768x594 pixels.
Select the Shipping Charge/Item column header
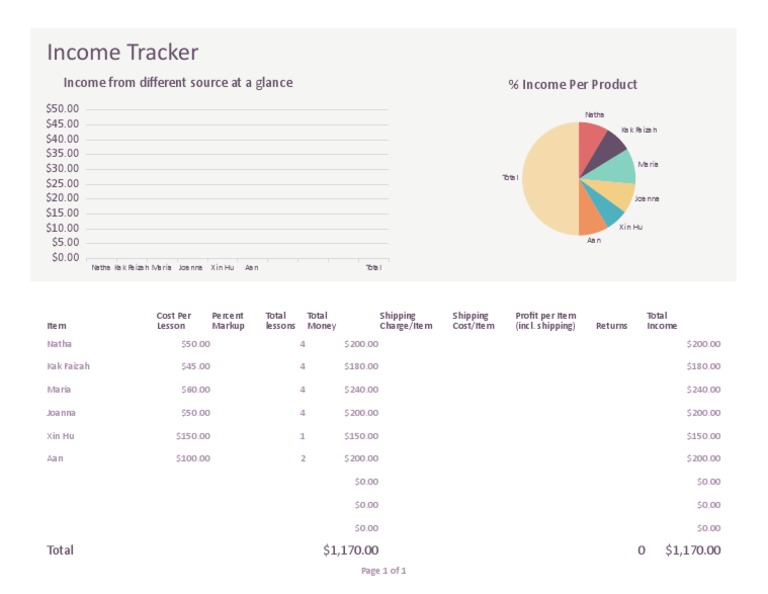pos(406,321)
